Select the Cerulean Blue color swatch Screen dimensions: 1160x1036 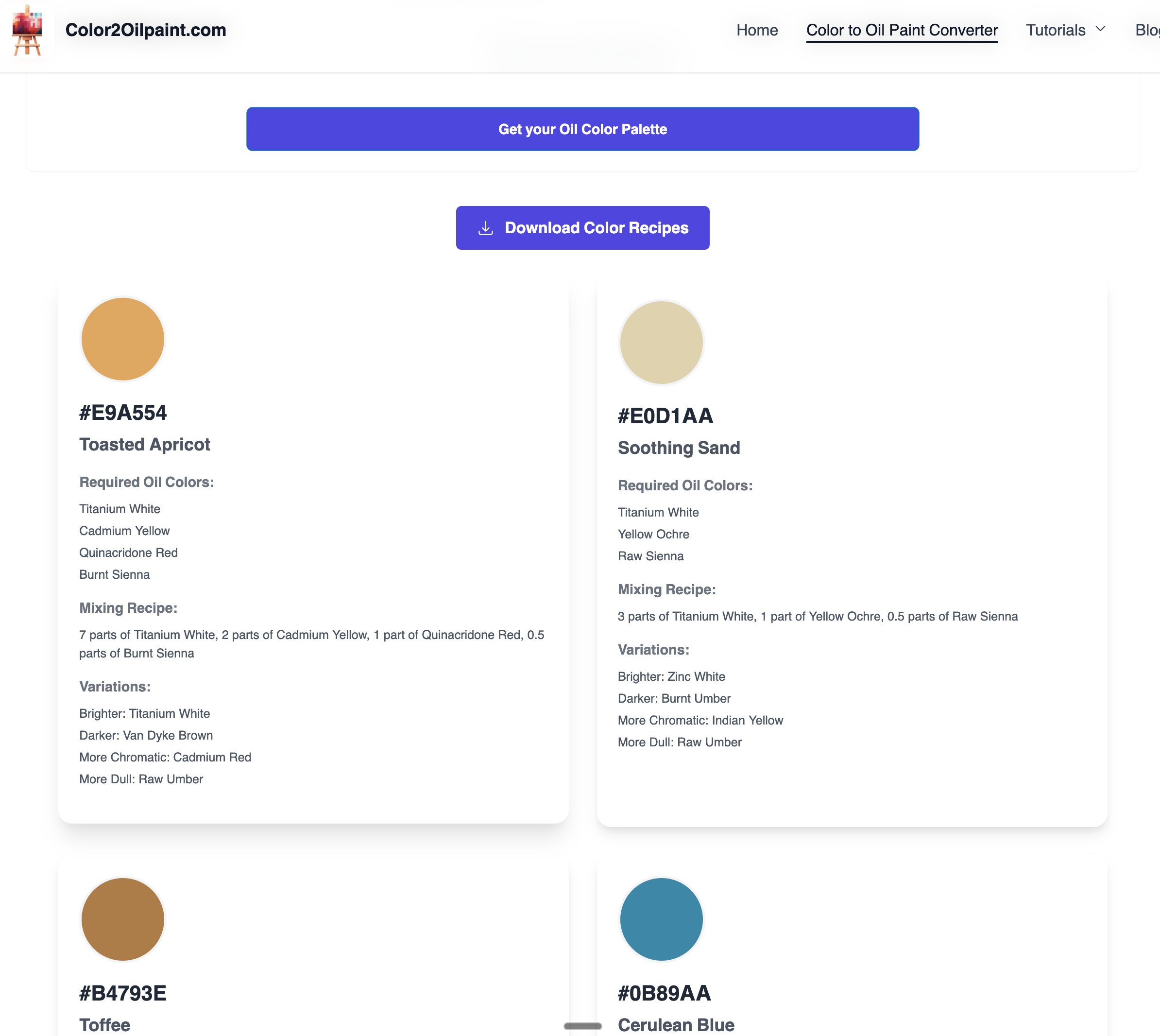pos(661,919)
